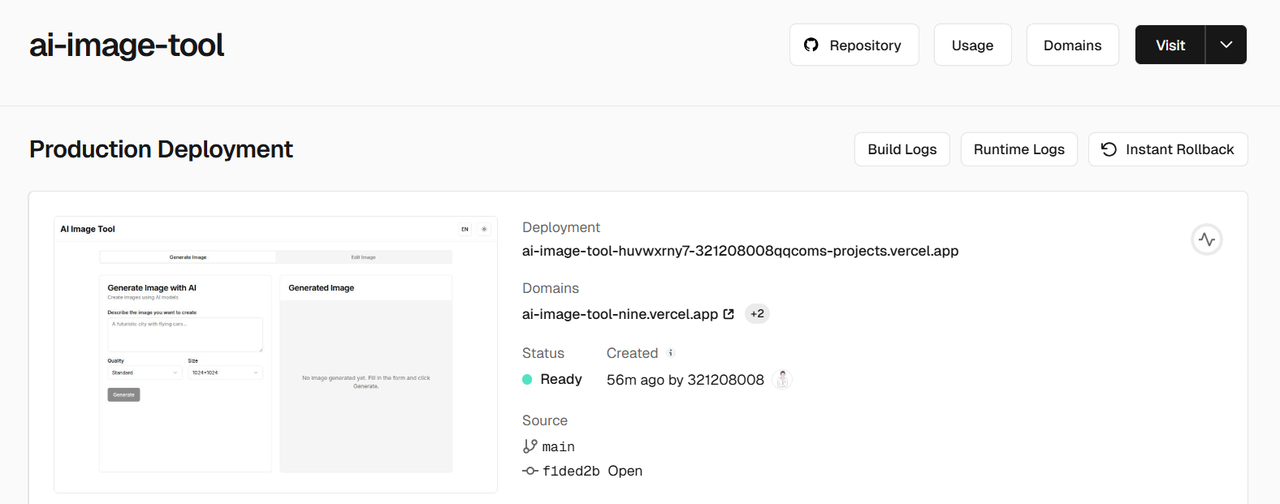Open the Usage page
Image resolution: width=1280 pixels, height=504 pixels.
pos(972,45)
